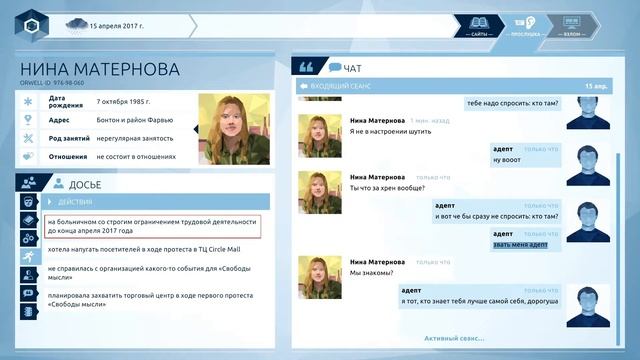The height and width of the screenshot is (360, 640).
Task: Click the адепт message 'ну вооот'
Action: coord(526,155)
